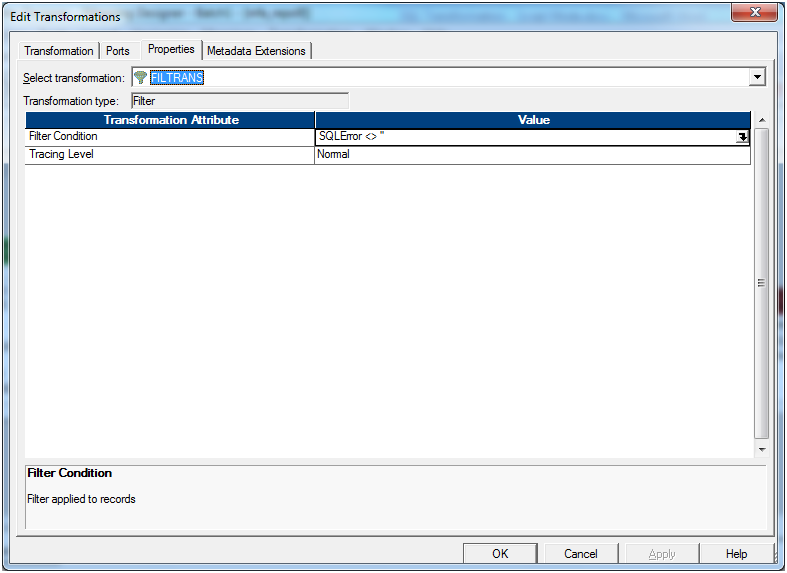Click the Apply button
The width and height of the screenshot is (787, 573).
click(662, 553)
